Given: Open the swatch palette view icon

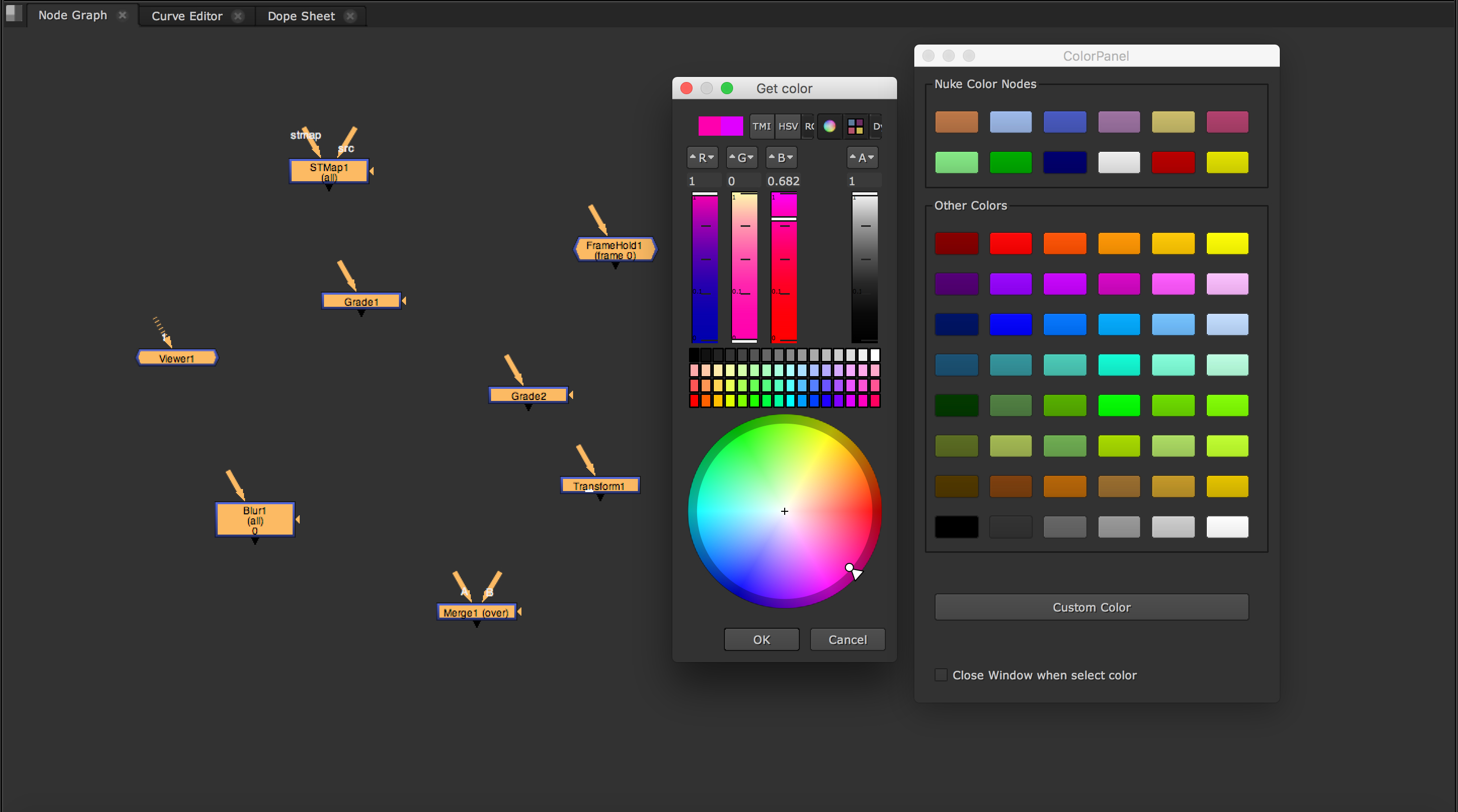Looking at the screenshot, I should (855, 126).
